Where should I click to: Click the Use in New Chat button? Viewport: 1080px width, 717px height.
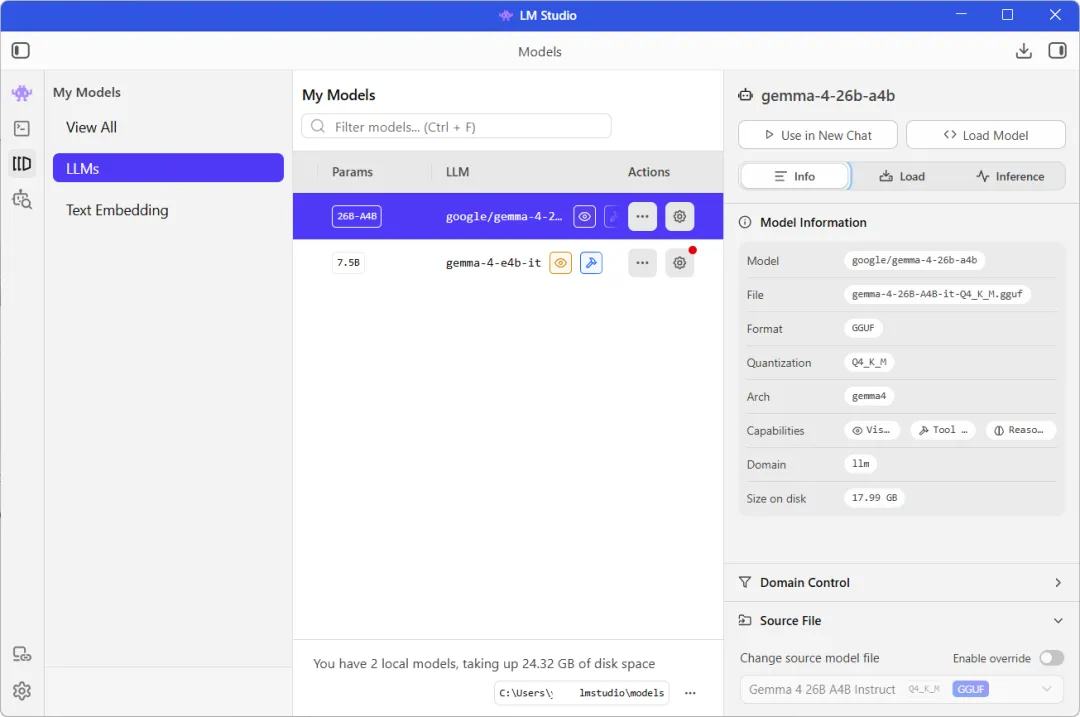pyautogui.click(x=818, y=135)
